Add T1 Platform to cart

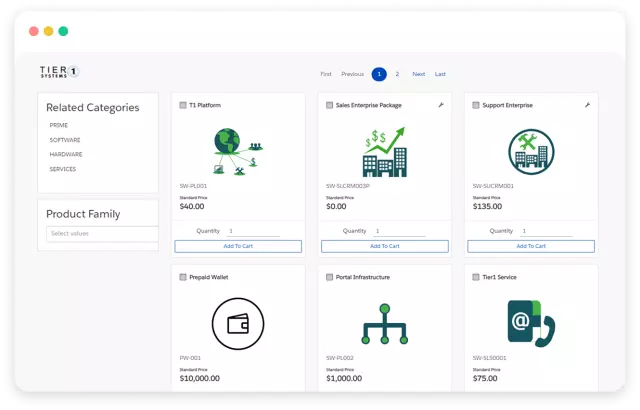point(237,246)
